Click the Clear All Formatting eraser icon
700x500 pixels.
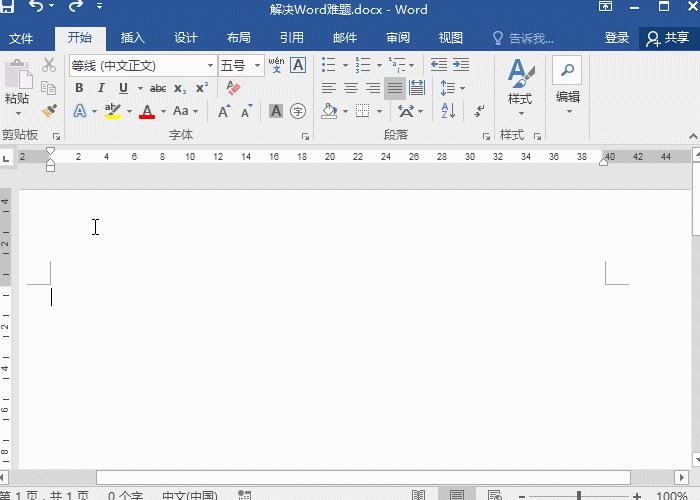[x=233, y=88]
